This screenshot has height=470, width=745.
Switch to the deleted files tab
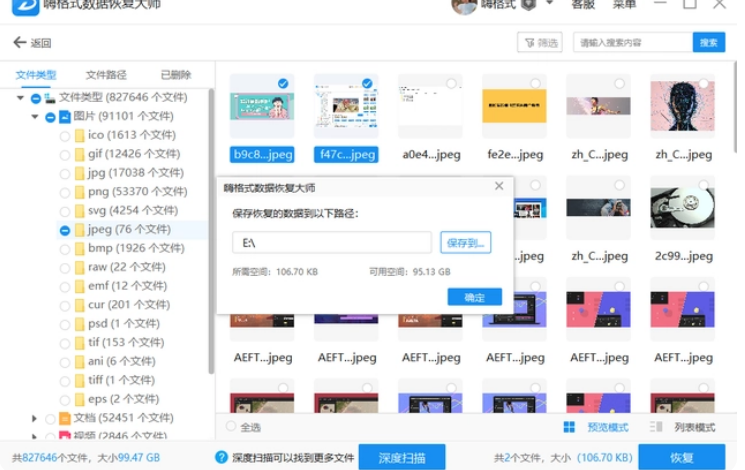pyautogui.click(x=176, y=75)
